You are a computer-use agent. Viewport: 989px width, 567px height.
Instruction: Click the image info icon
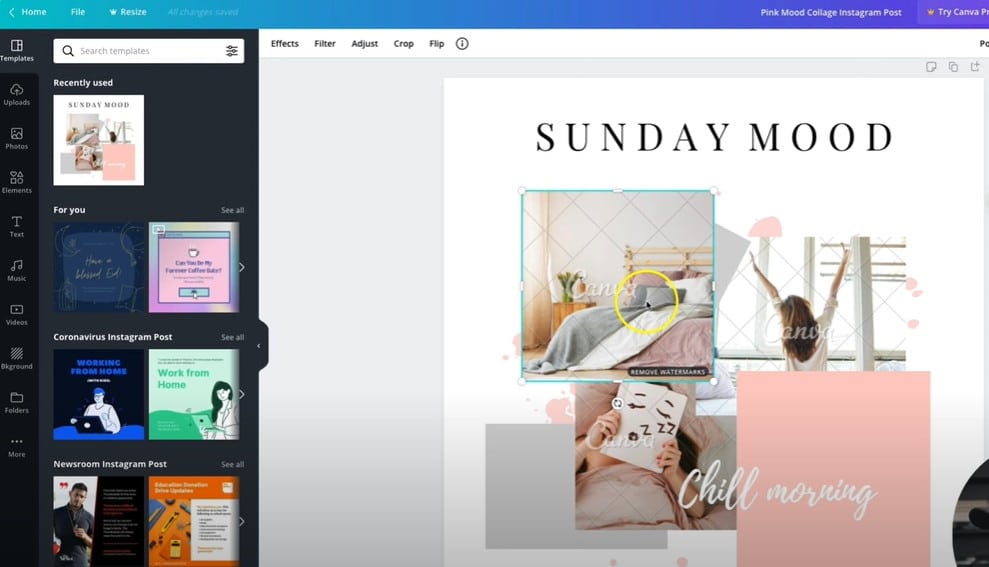tap(462, 44)
